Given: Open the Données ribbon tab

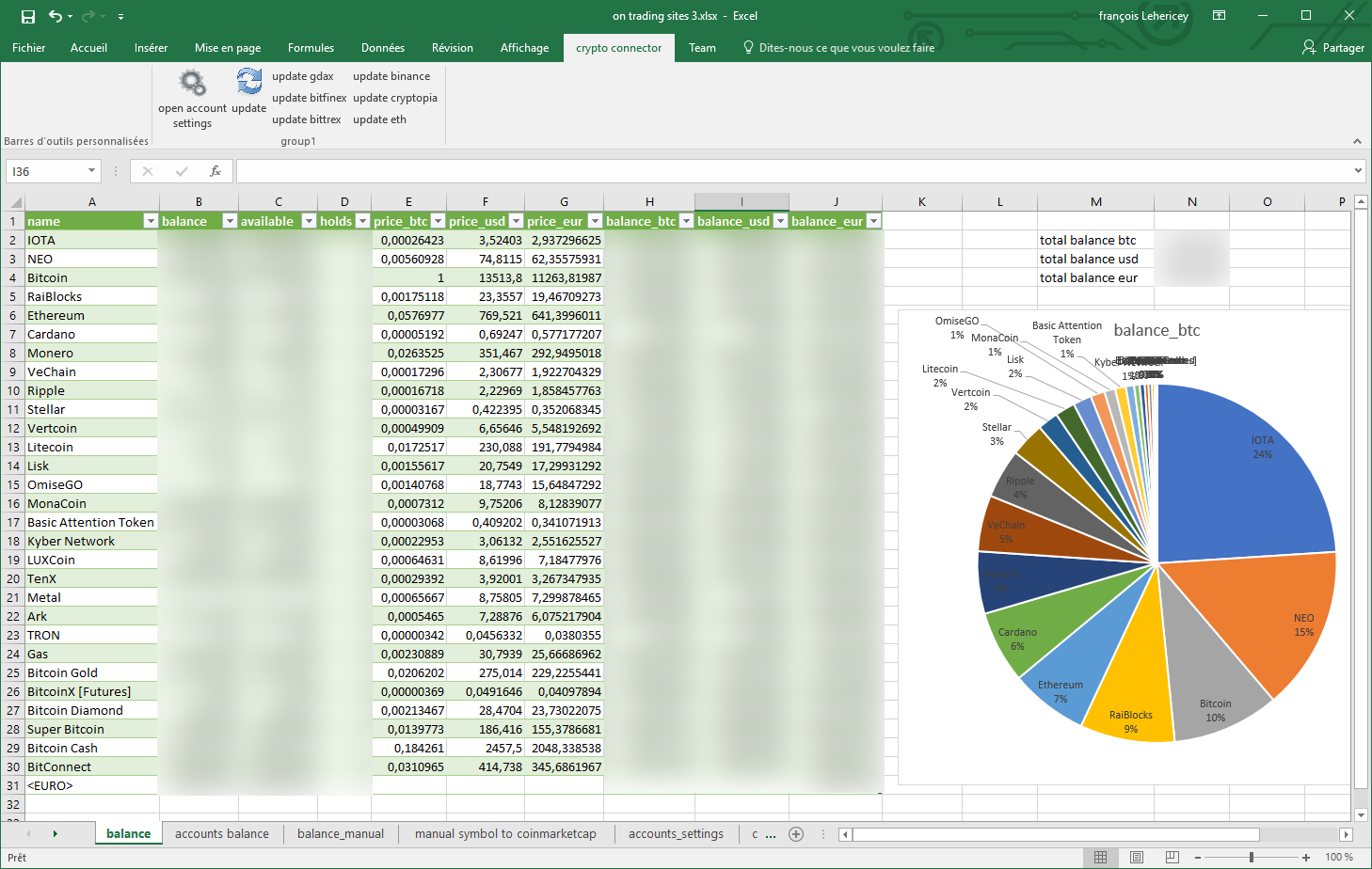Looking at the screenshot, I should point(383,48).
